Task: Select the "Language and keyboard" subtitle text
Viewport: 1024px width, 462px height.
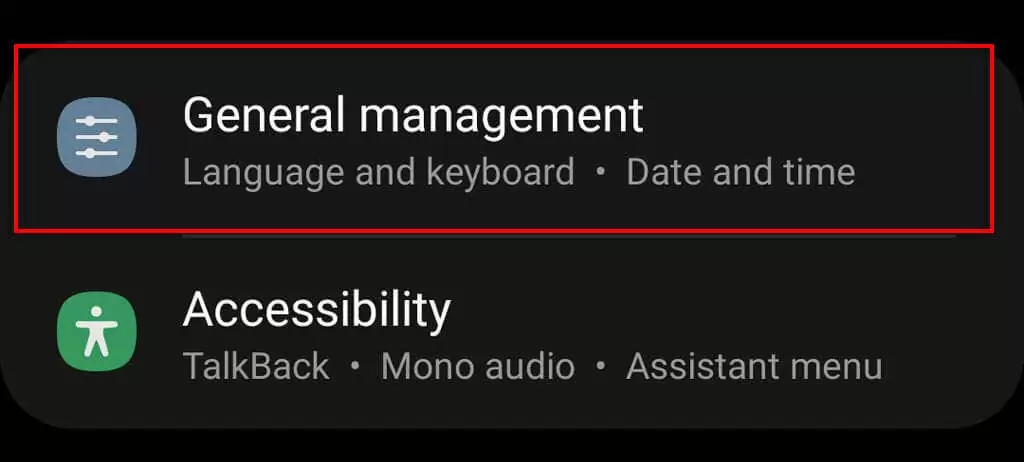Action: pos(378,172)
